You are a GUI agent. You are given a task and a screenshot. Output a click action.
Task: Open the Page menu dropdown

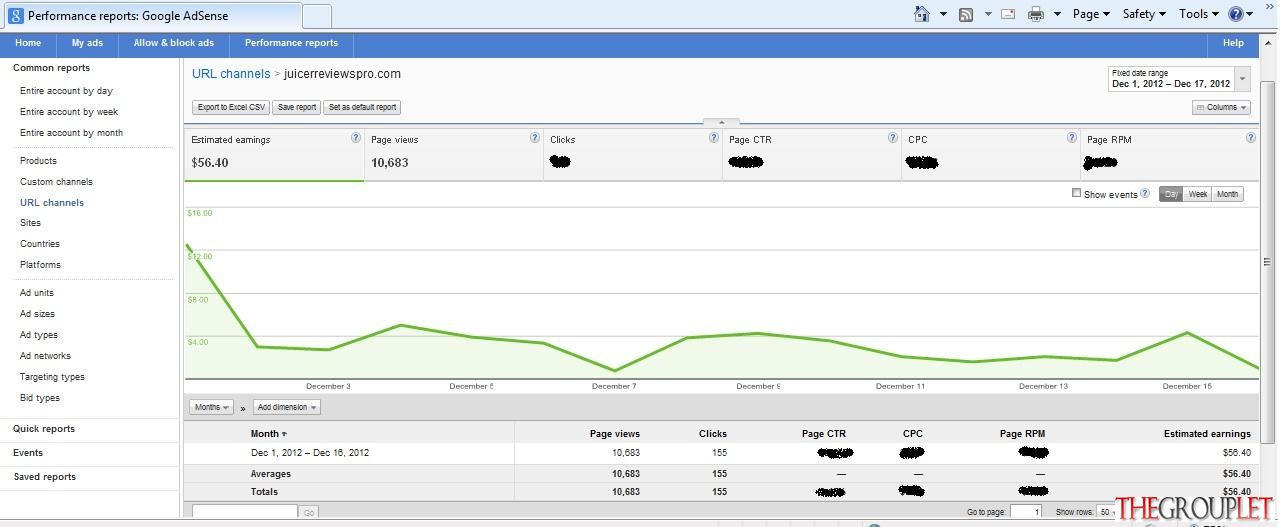click(1091, 14)
